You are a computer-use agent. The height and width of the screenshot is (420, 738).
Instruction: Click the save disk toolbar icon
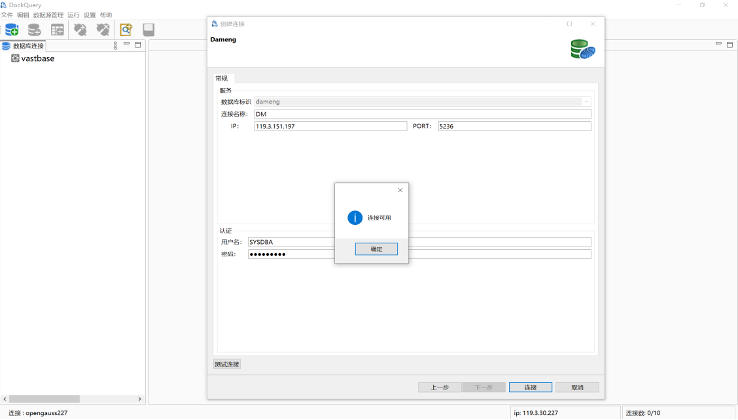[x=148, y=30]
